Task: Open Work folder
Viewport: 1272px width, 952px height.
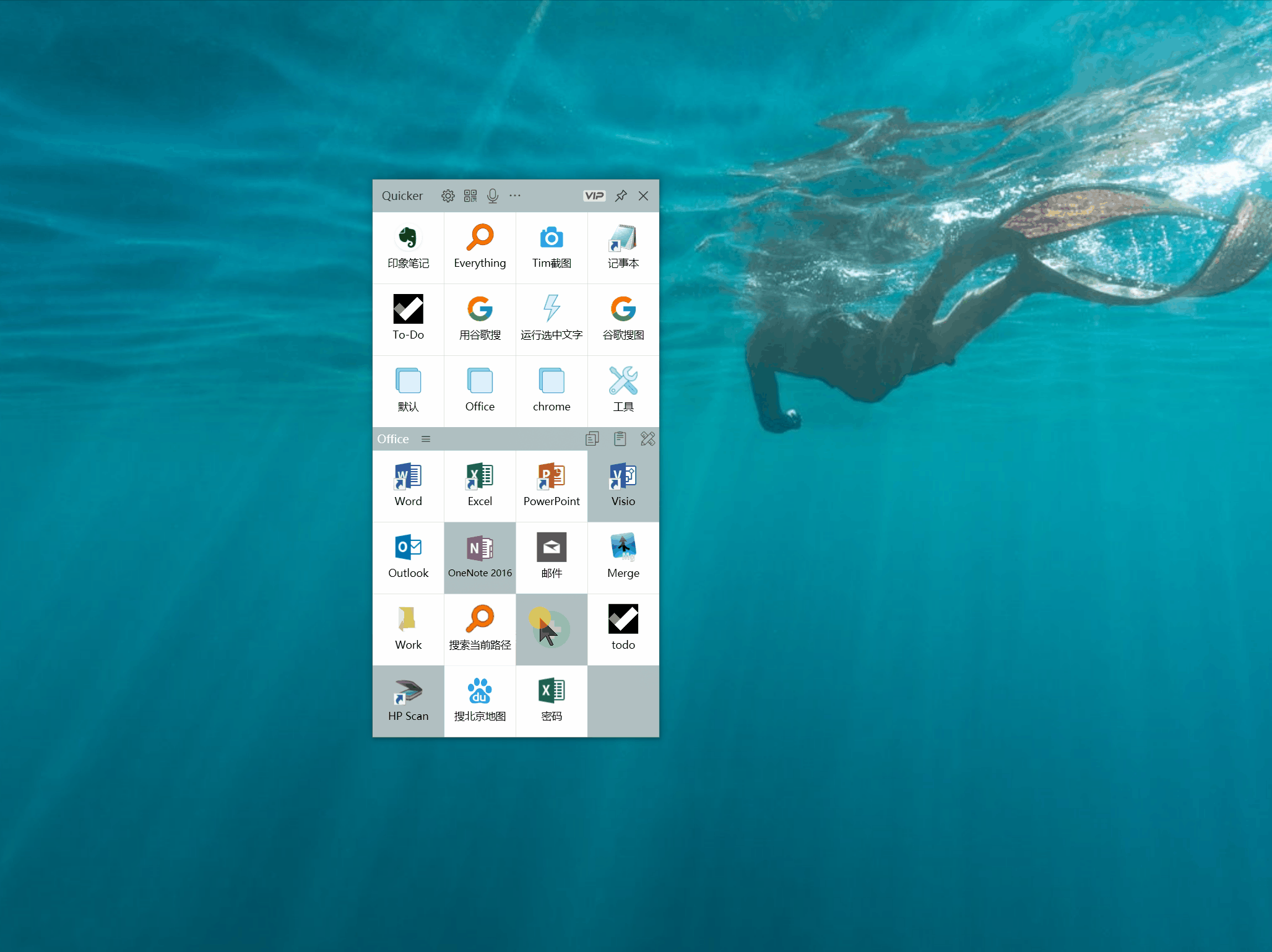Action: (409, 630)
